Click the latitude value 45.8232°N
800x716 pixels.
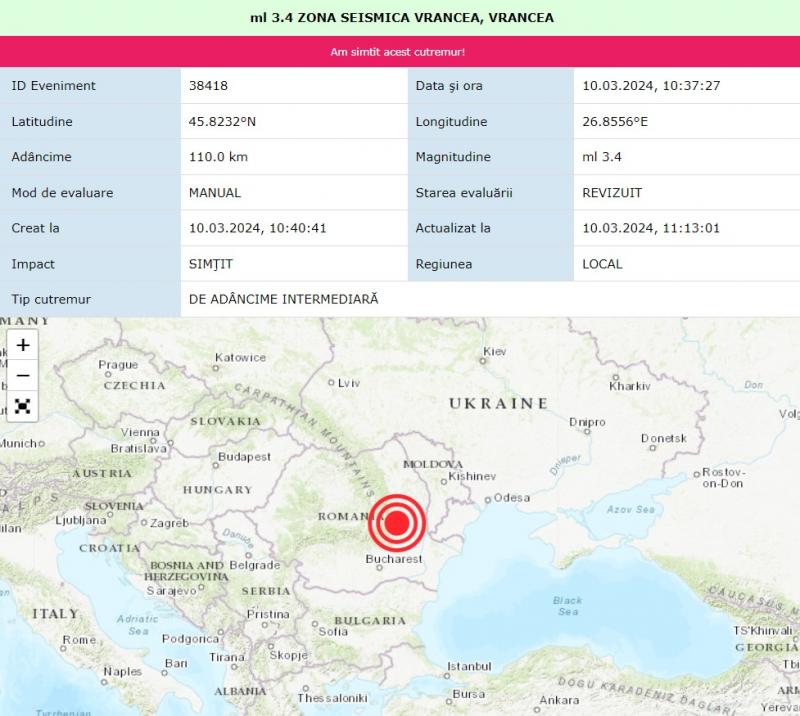pos(222,122)
